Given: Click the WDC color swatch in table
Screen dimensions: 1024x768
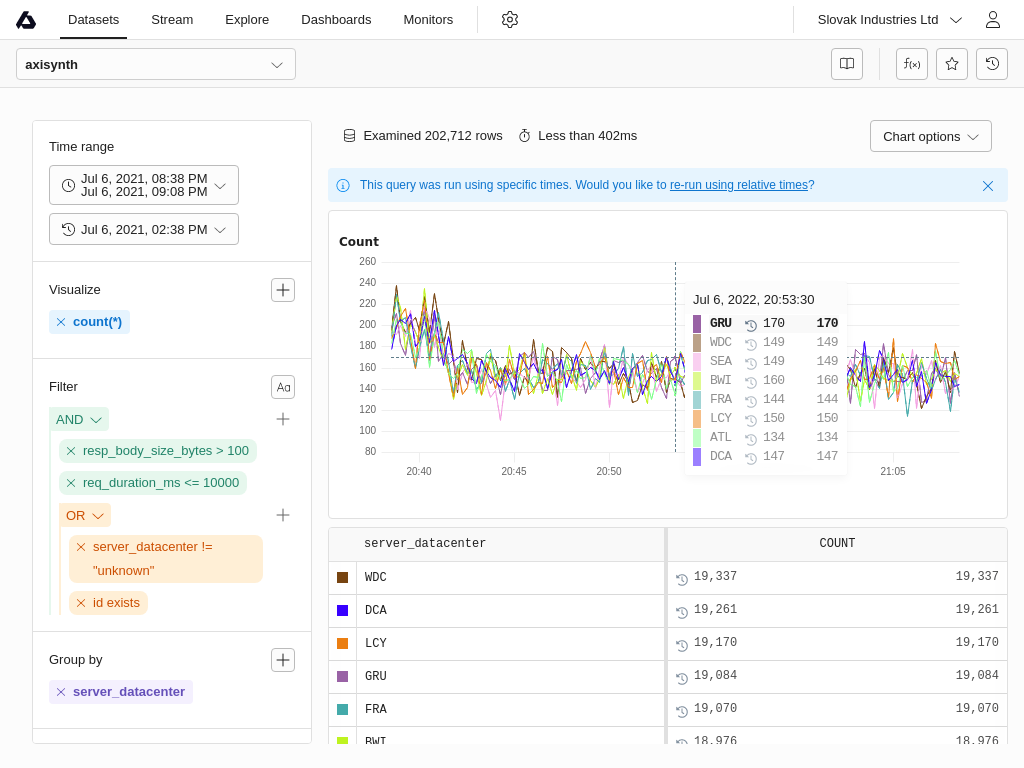Looking at the screenshot, I should coord(343,578).
